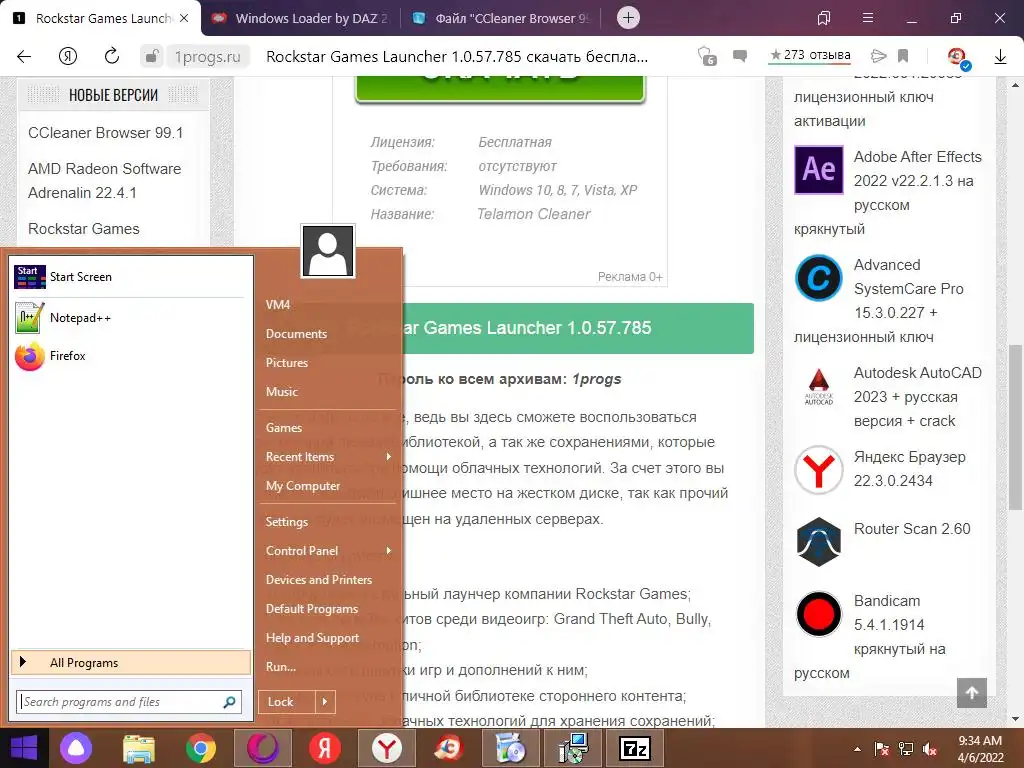The image size is (1024, 768).
Task: Open Settings in Start menu
Action: point(287,522)
